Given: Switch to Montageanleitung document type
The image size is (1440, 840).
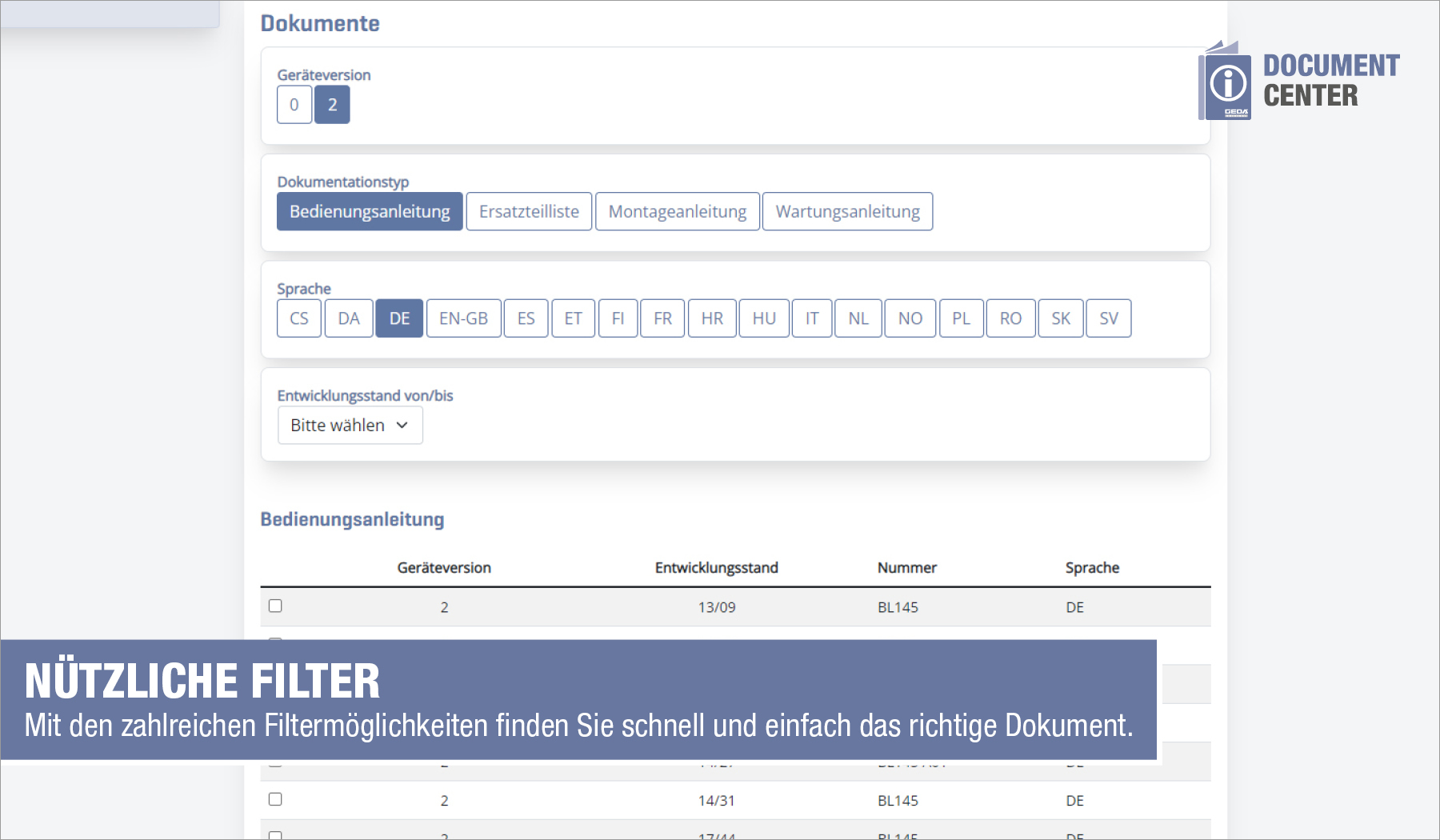Looking at the screenshot, I should point(678,211).
